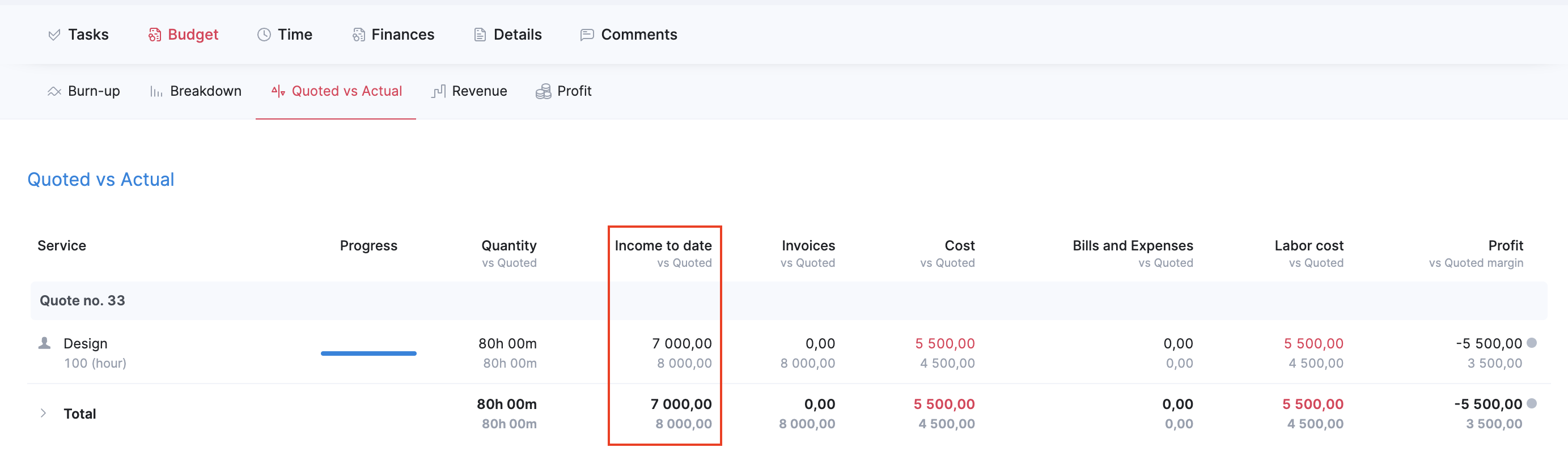The width and height of the screenshot is (1568, 460).
Task: Click the Bills and Expenses column header
Action: (x=1133, y=246)
